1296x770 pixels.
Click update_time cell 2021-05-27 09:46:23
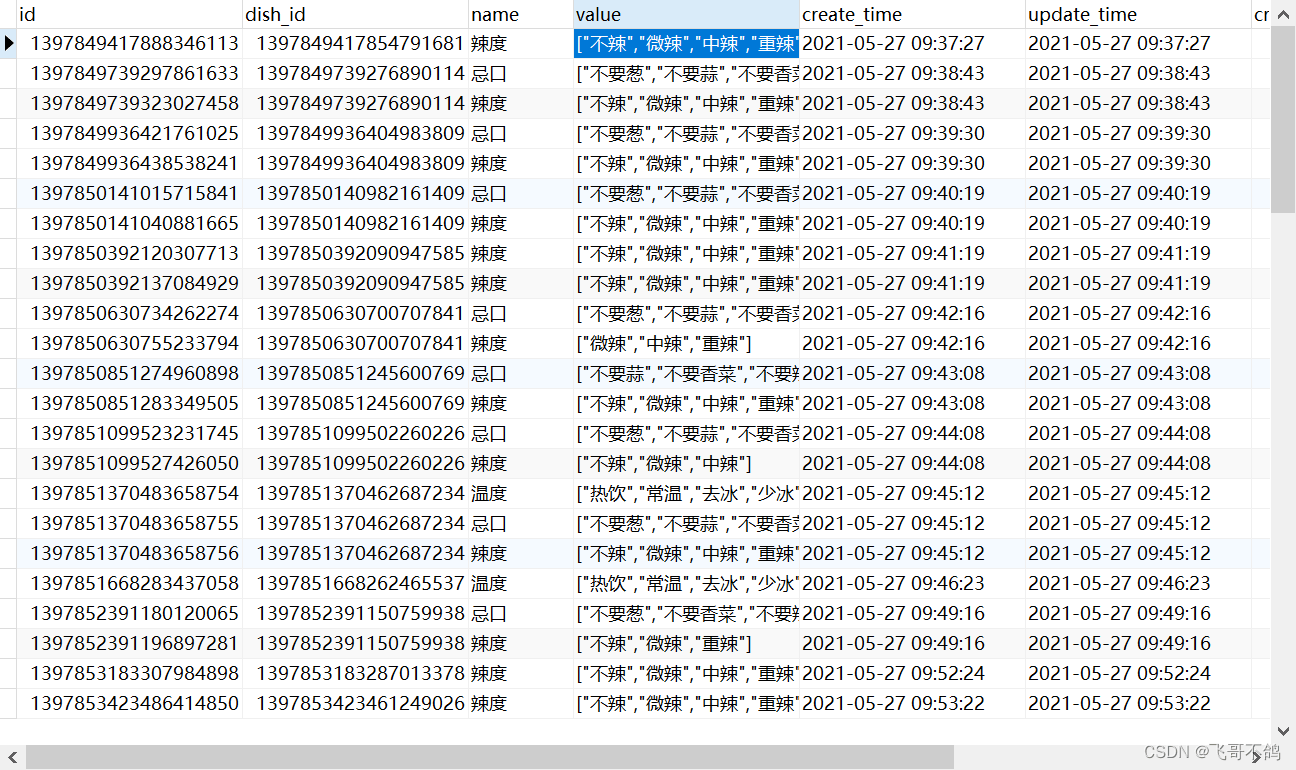[1138, 583]
